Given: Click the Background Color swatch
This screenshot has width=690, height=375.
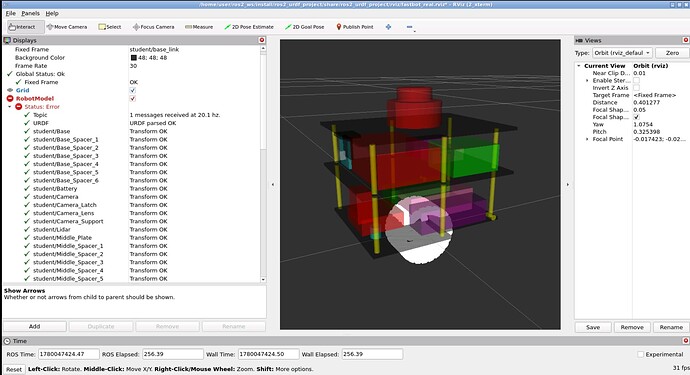Looking at the screenshot, I should pyautogui.click(x=133, y=58).
